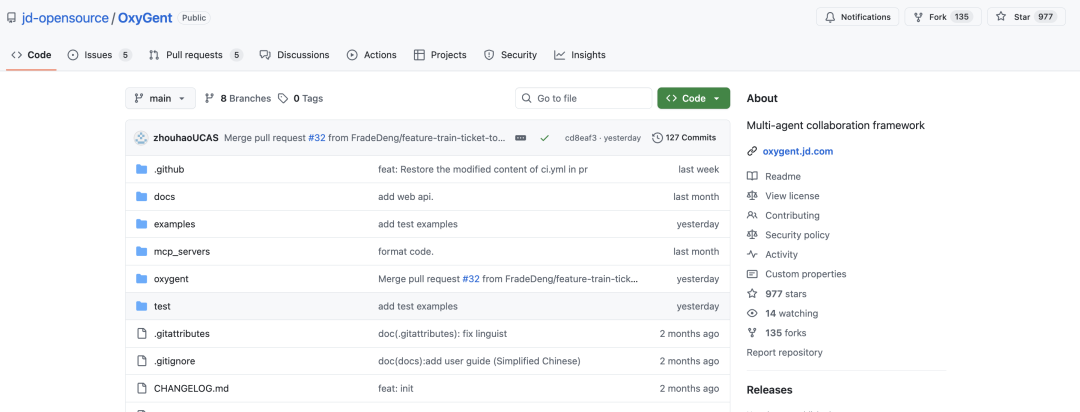
Task: Click the Report repository link
Action: coord(785,353)
